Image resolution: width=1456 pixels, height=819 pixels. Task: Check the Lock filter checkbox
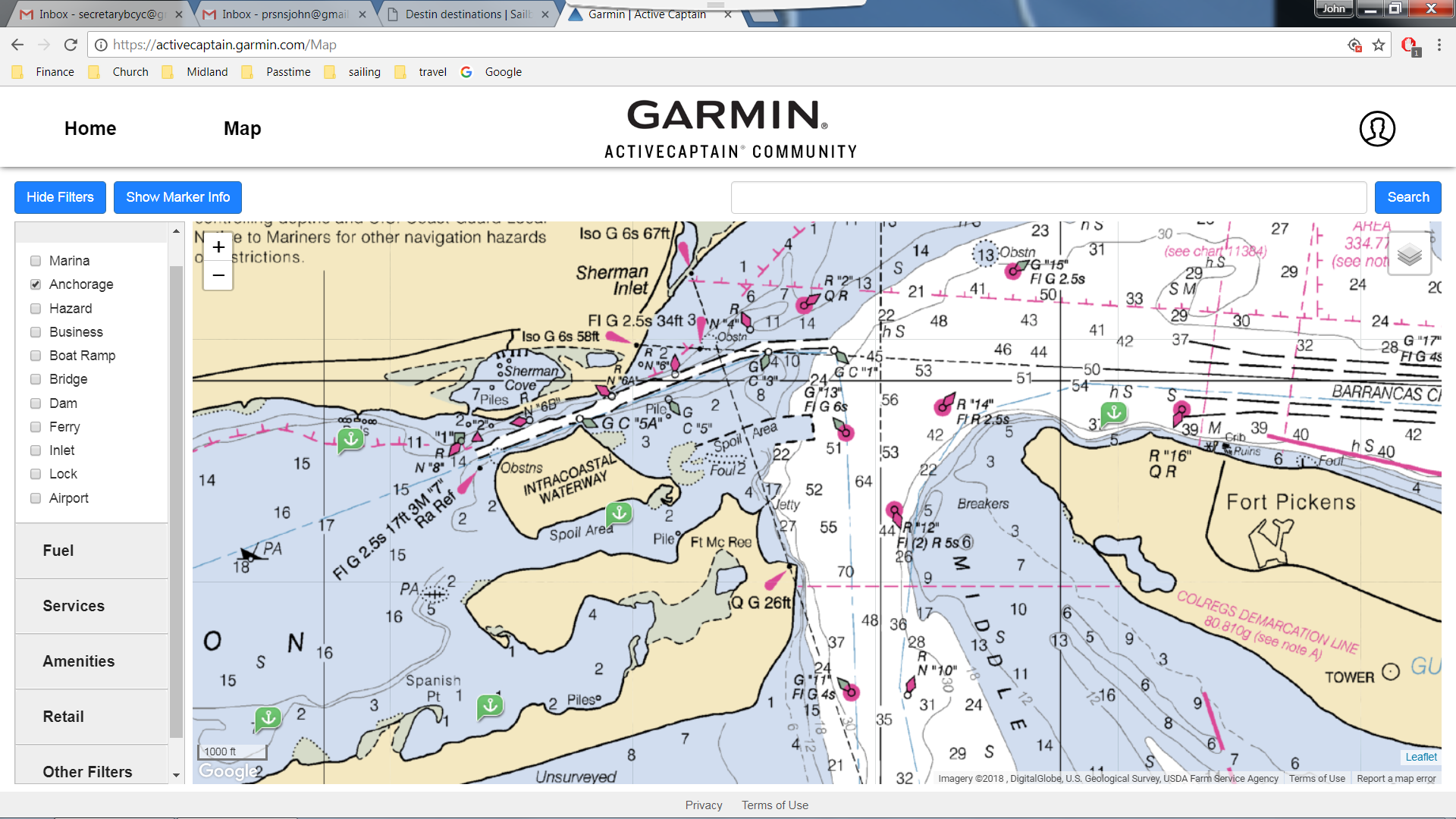pyautogui.click(x=36, y=474)
